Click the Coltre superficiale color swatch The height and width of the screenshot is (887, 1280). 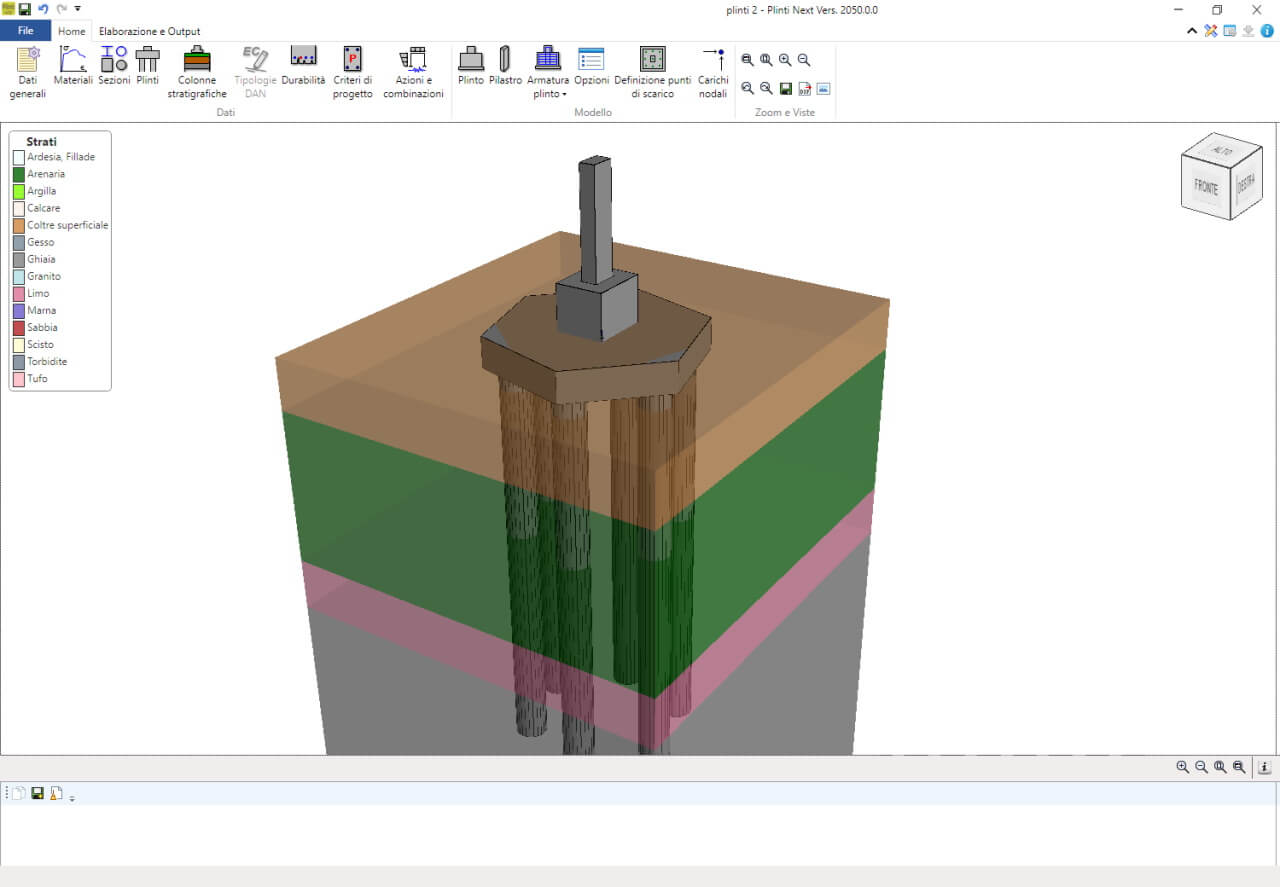(19, 226)
